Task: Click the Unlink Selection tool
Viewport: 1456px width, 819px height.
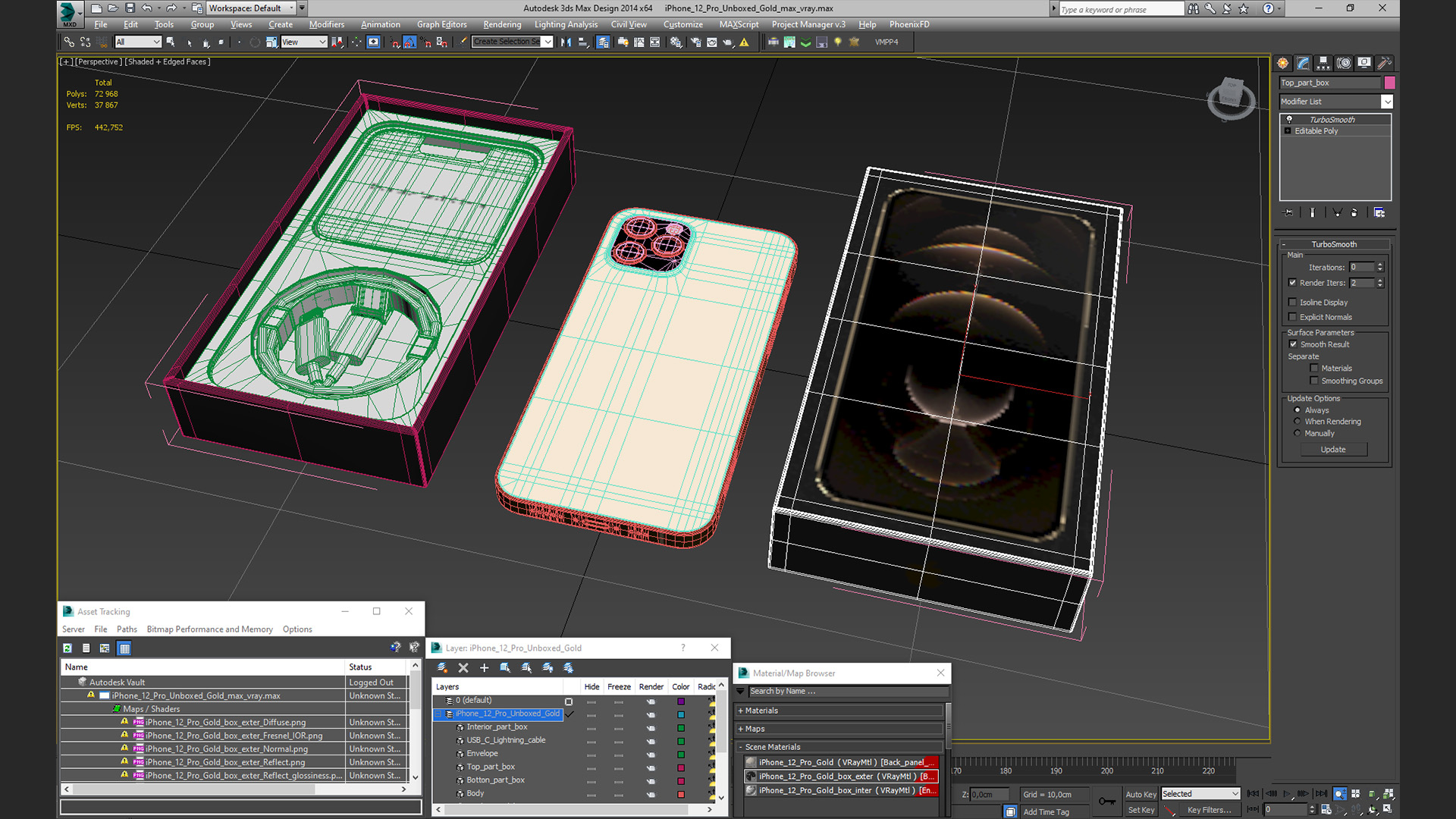Action: point(85,42)
